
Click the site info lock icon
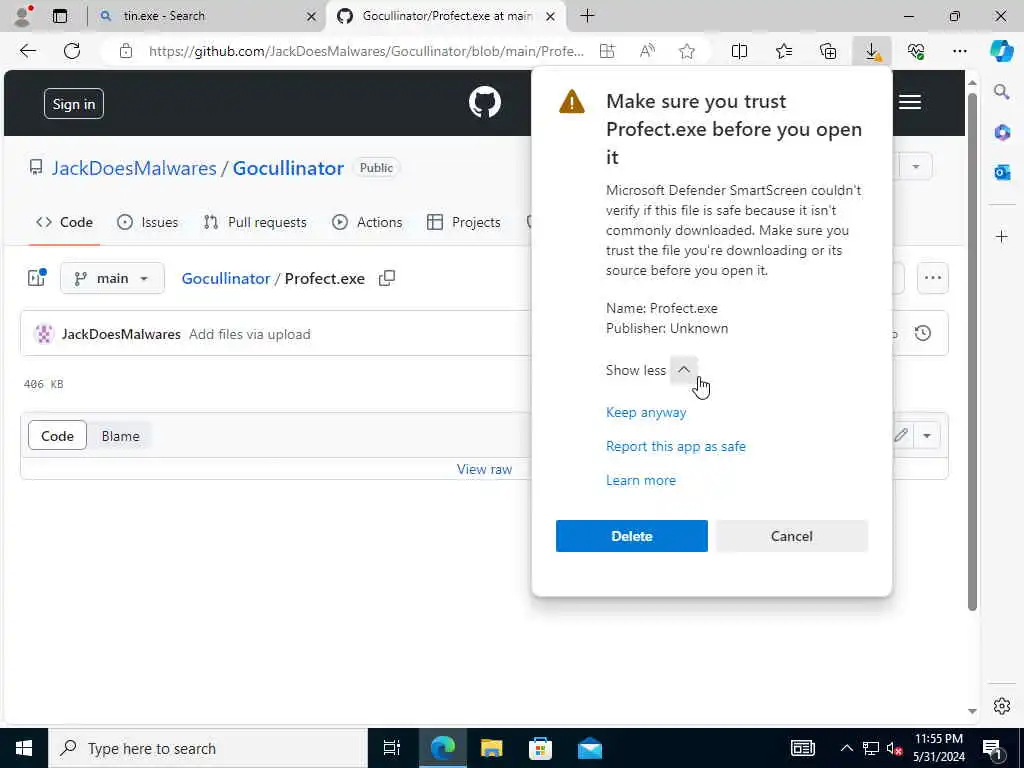126,51
